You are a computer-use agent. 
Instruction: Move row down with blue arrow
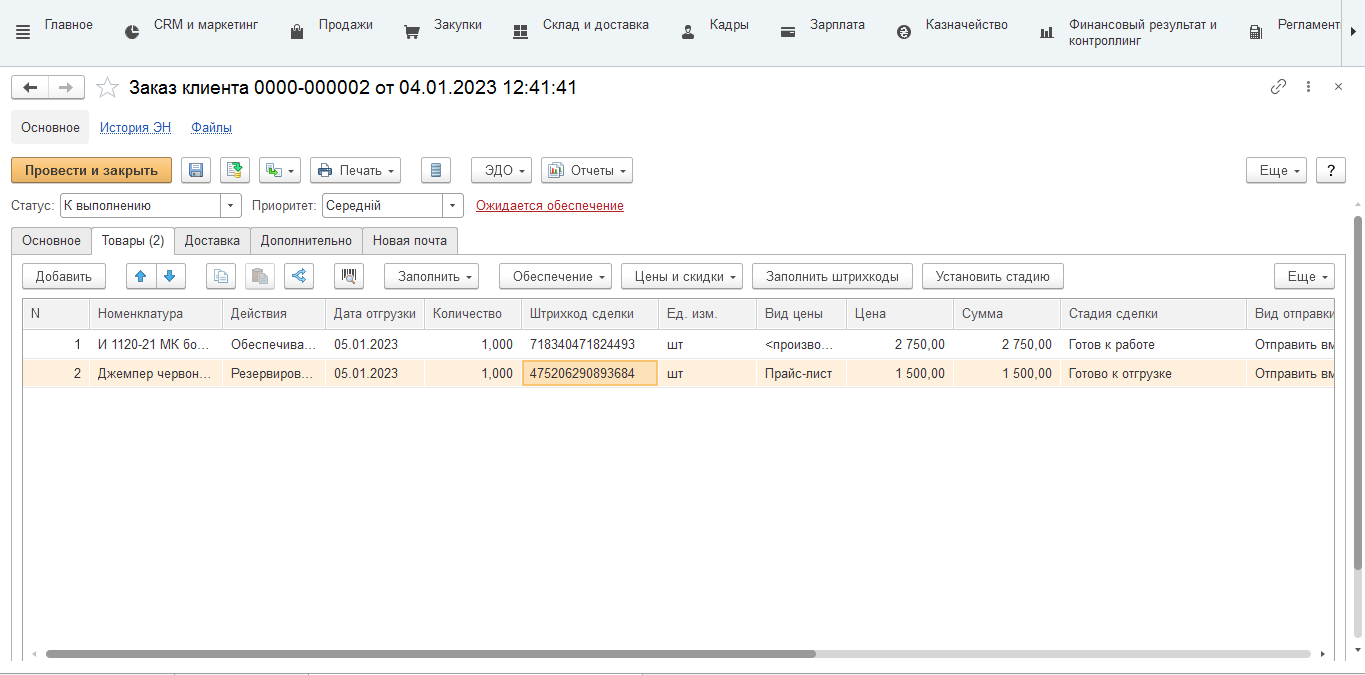[170, 276]
